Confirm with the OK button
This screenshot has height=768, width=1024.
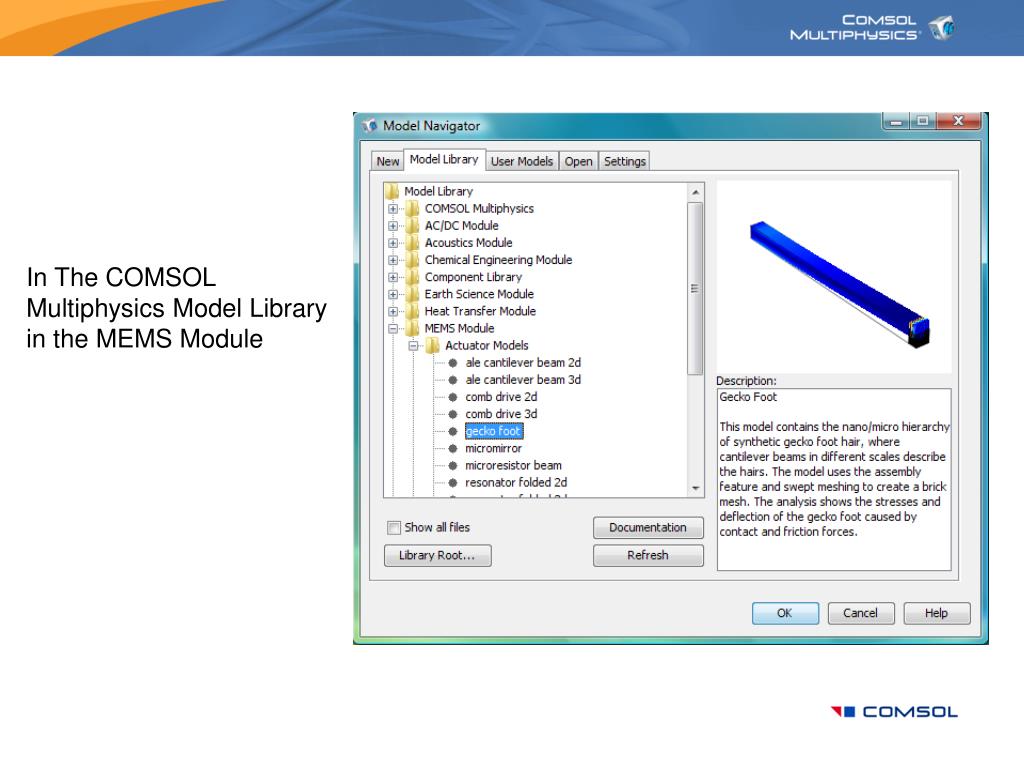785,613
